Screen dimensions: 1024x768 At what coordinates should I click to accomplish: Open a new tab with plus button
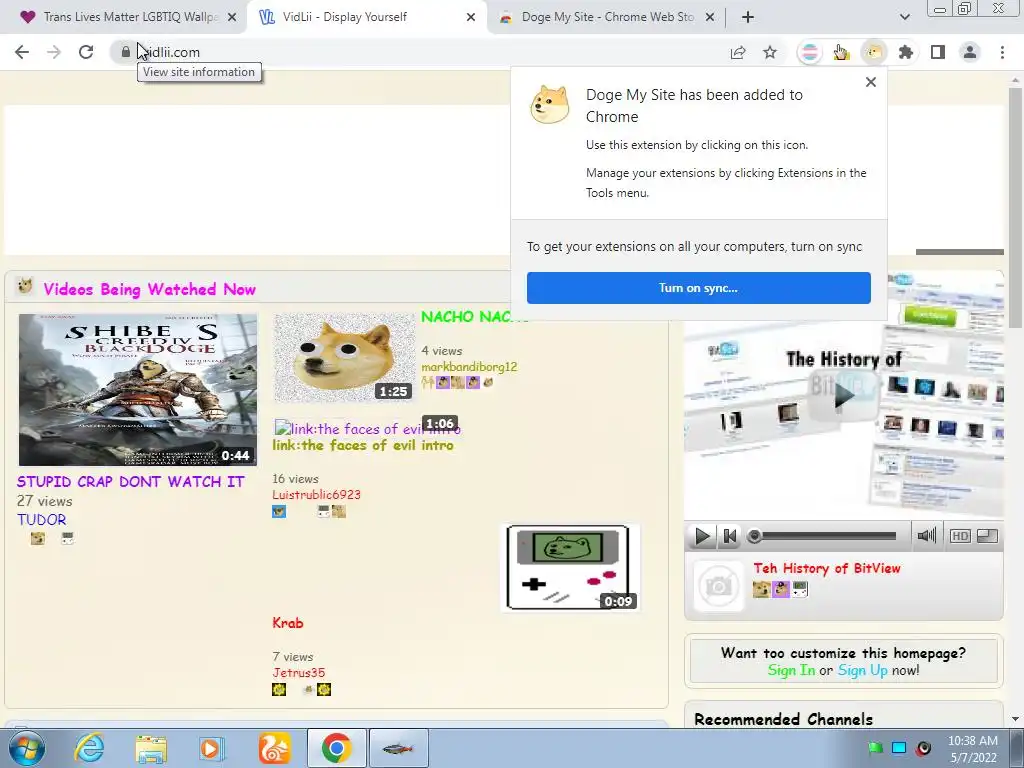pyautogui.click(x=748, y=18)
